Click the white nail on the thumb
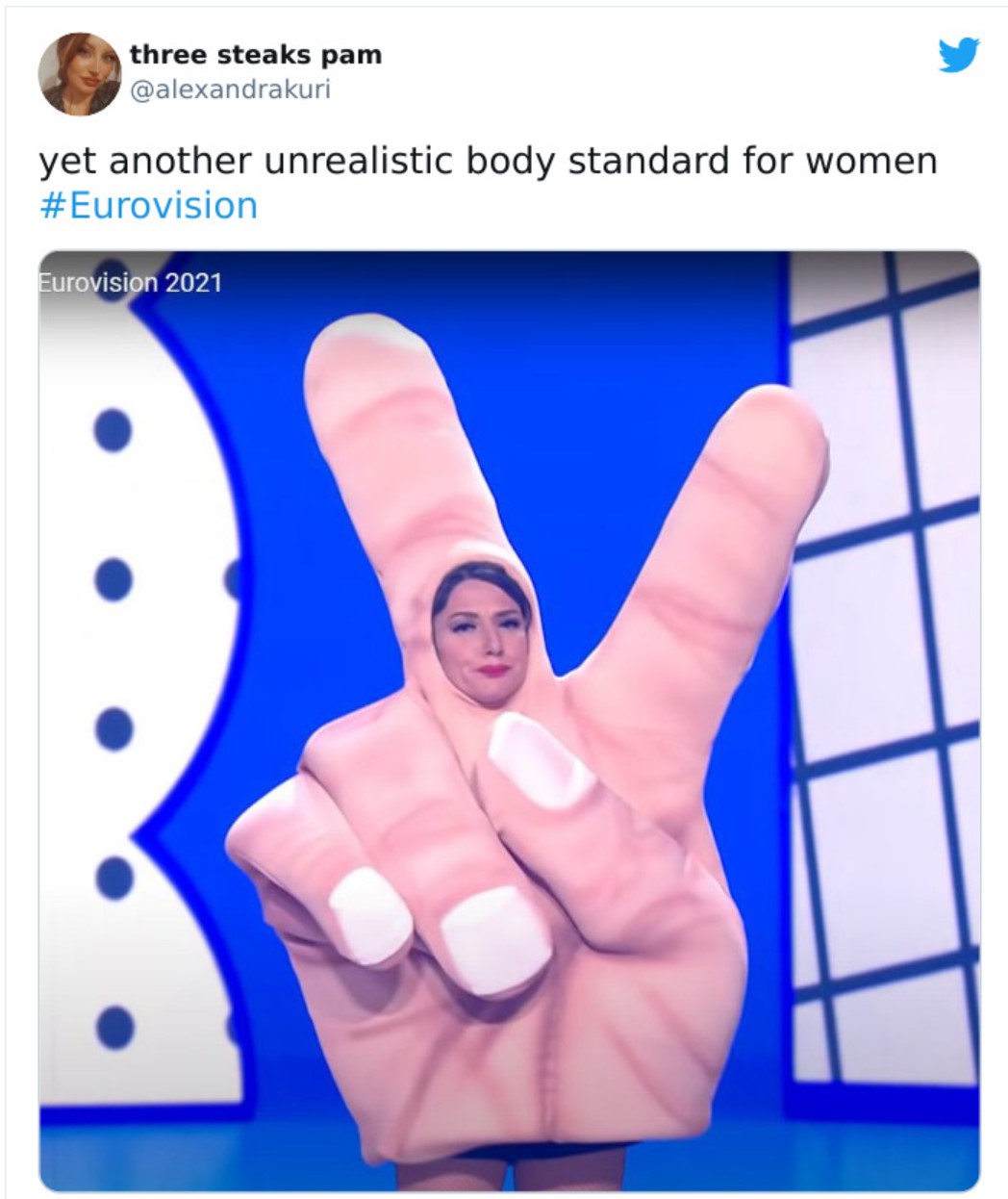Image resolution: width=1008 pixels, height=1199 pixels. pyautogui.click(x=535, y=762)
